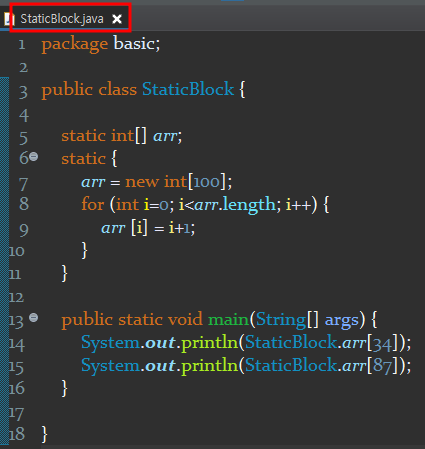This screenshot has width=425, height=449.
Task: Click 'basic;' on line 1
Action: [x=137, y=44]
